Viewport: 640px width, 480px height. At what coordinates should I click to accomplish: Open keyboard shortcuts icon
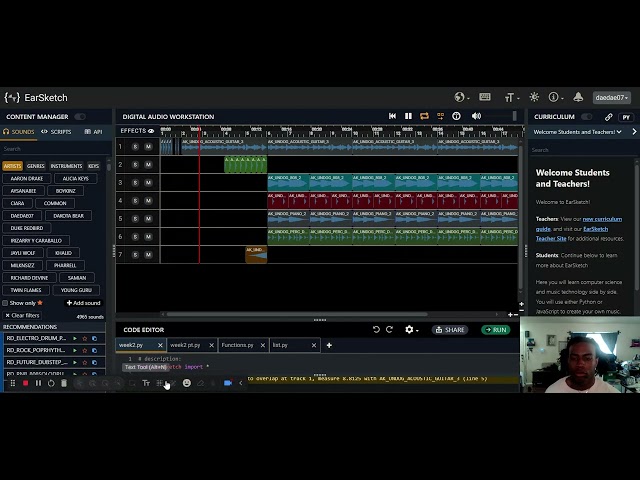[485, 97]
